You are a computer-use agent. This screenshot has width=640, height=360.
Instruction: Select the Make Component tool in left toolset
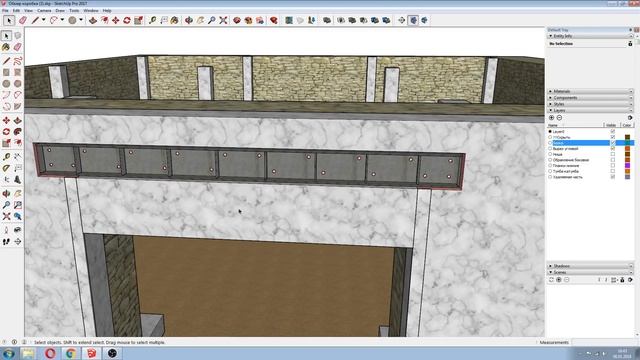tap(18, 36)
